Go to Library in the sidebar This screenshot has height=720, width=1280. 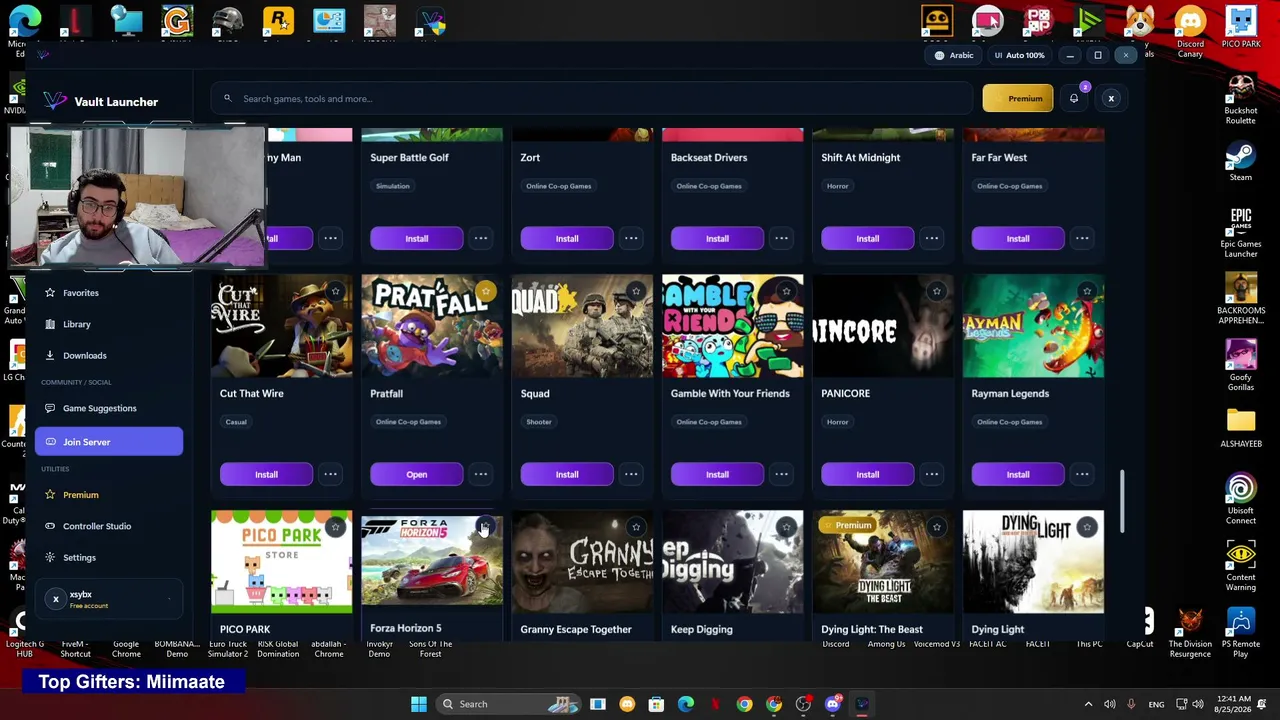coord(109,324)
